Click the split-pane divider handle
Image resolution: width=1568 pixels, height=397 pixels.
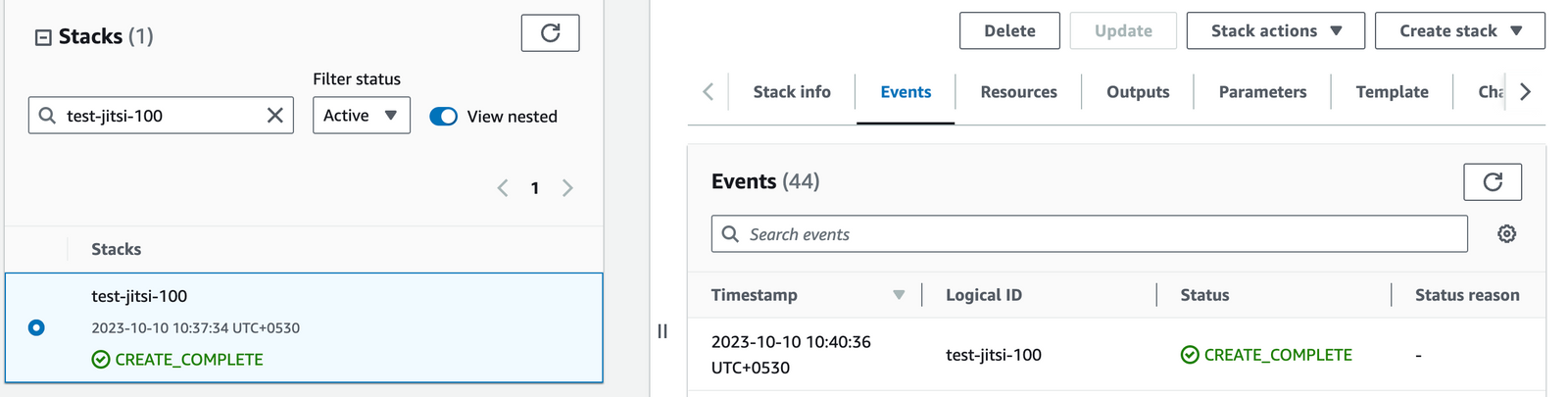tap(662, 331)
